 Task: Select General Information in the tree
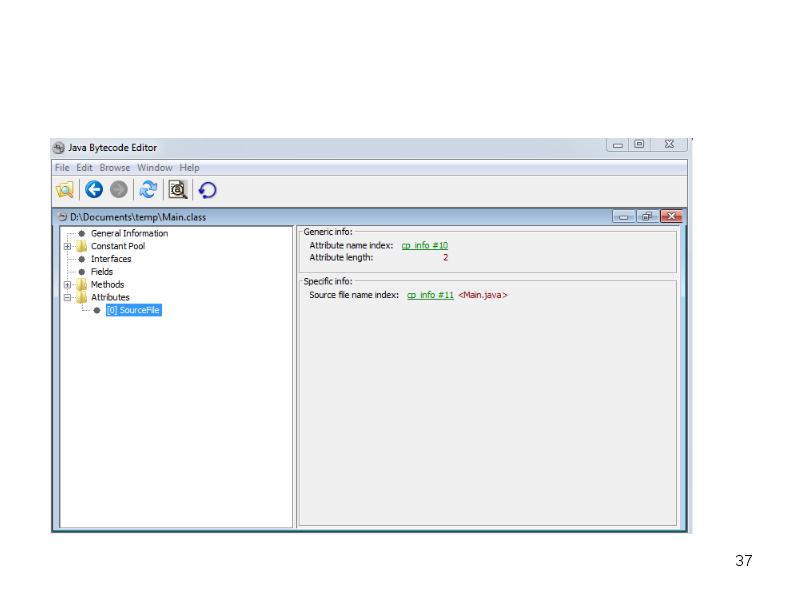click(x=129, y=234)
